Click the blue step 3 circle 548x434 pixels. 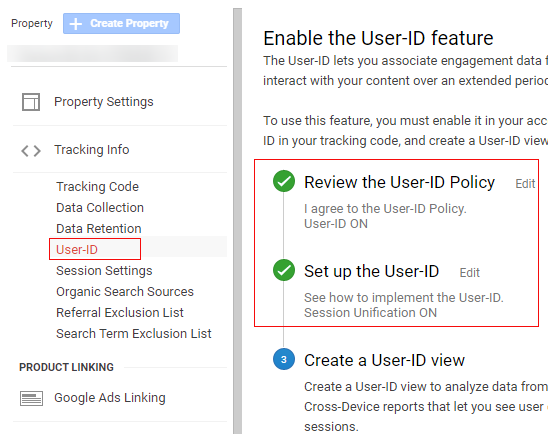(284, 359)
